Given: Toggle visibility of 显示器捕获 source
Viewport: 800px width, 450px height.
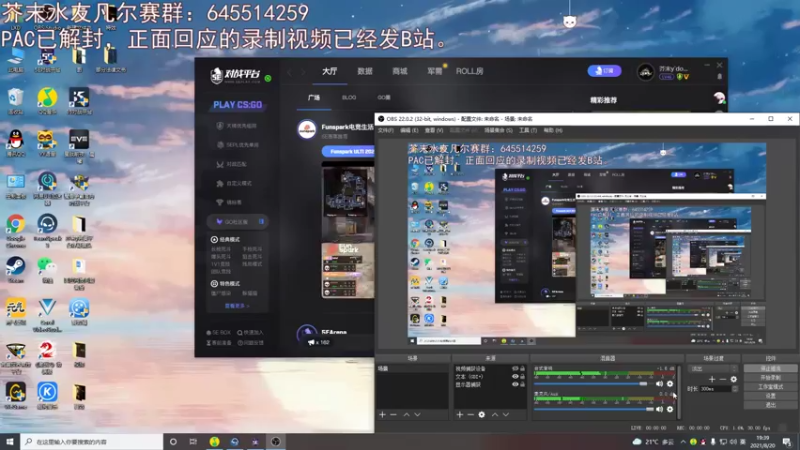Looking at the screenshot, I should 515,384.
